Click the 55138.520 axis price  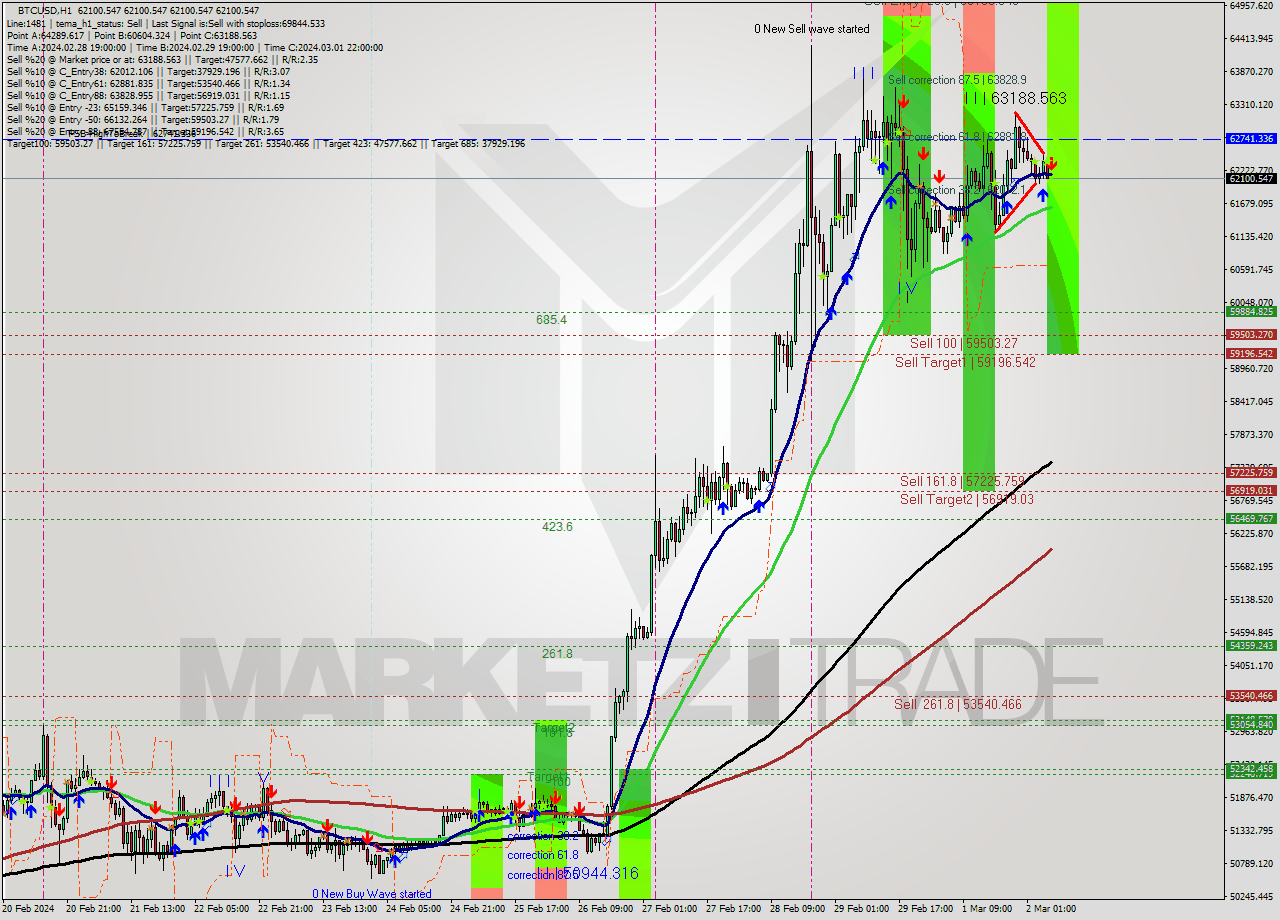[1251, 599]
